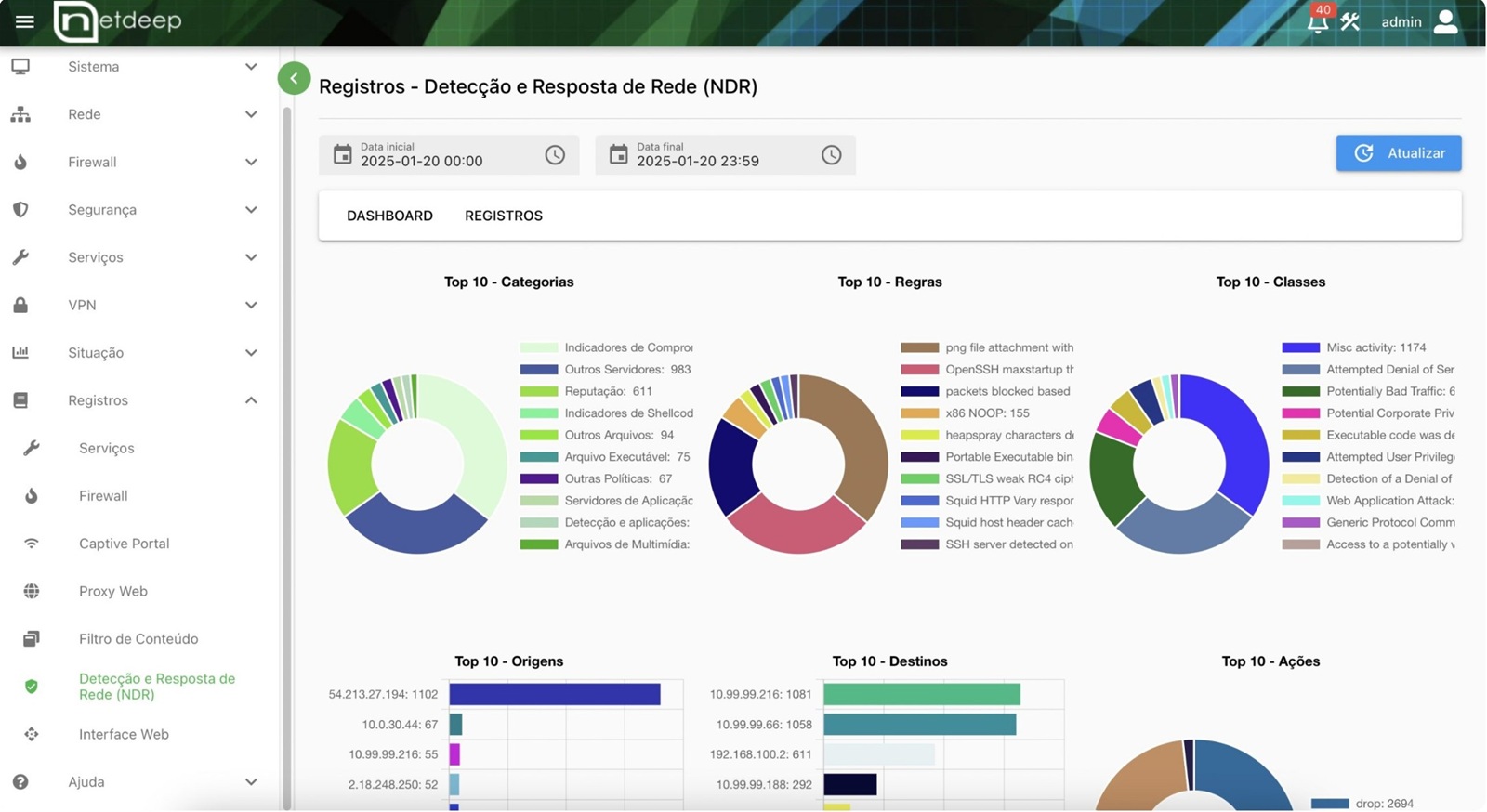Click the Captive Portal wifi icon
The width and height of the screenshot is (1487, 812).
[x=32, y=544]
